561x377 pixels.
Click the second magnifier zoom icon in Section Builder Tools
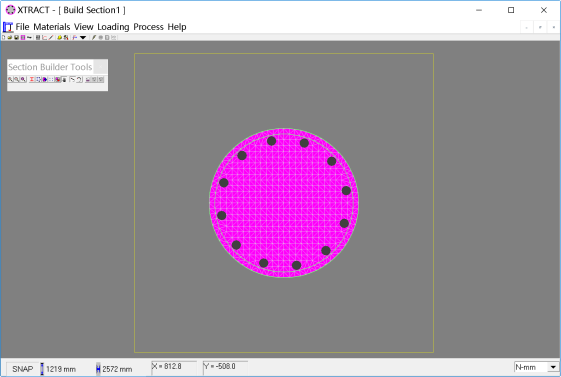tap(16, 79)
